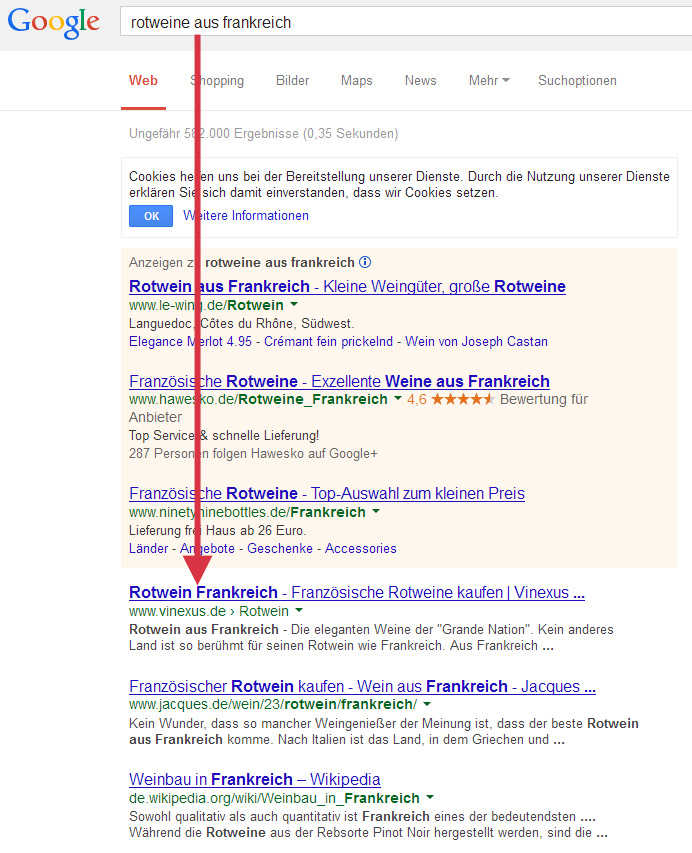Open ad Rotwein aus Frankreich - Kleine Weingüter
The height and width of the screenshot is (853, 692).
(347, 286)
